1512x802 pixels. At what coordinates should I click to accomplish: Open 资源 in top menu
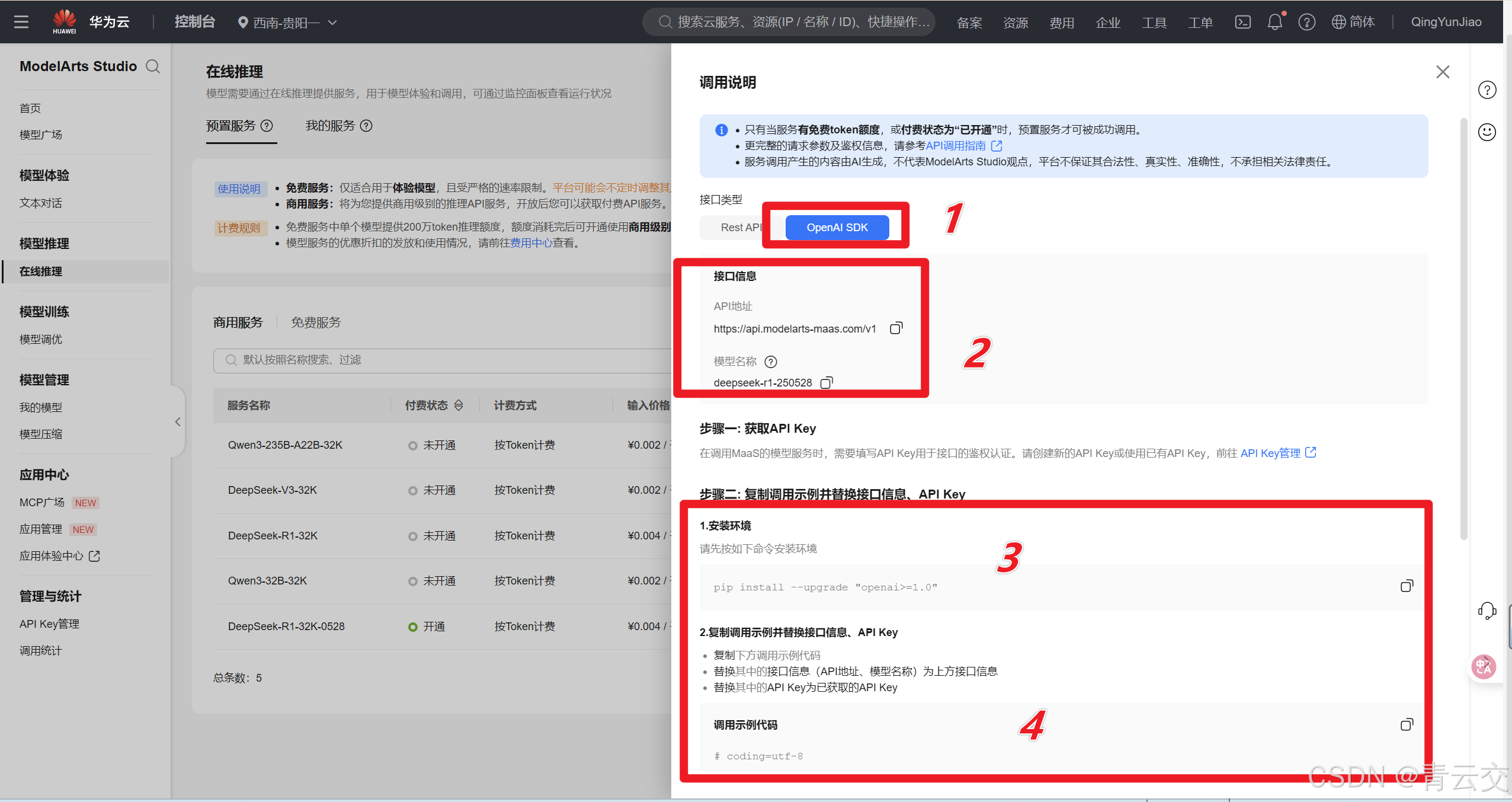click(x=1016, y=23)
